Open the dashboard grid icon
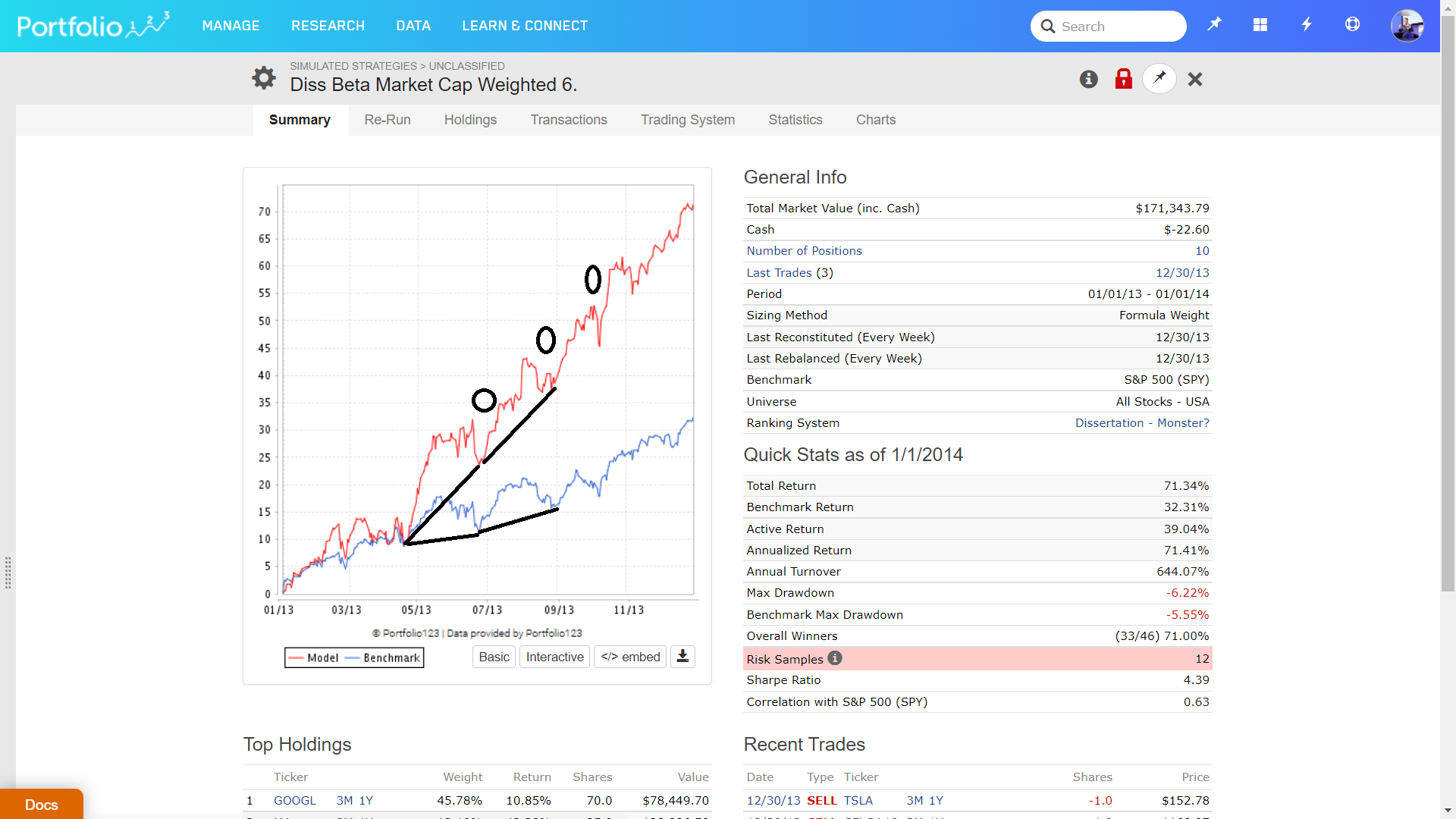 [1260, 25]
